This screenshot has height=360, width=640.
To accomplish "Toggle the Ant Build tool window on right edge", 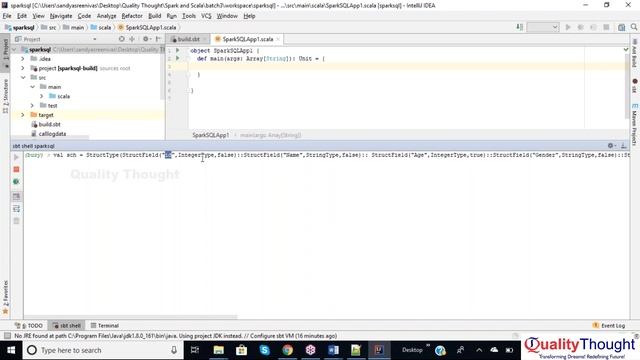I will click(634, 53).
